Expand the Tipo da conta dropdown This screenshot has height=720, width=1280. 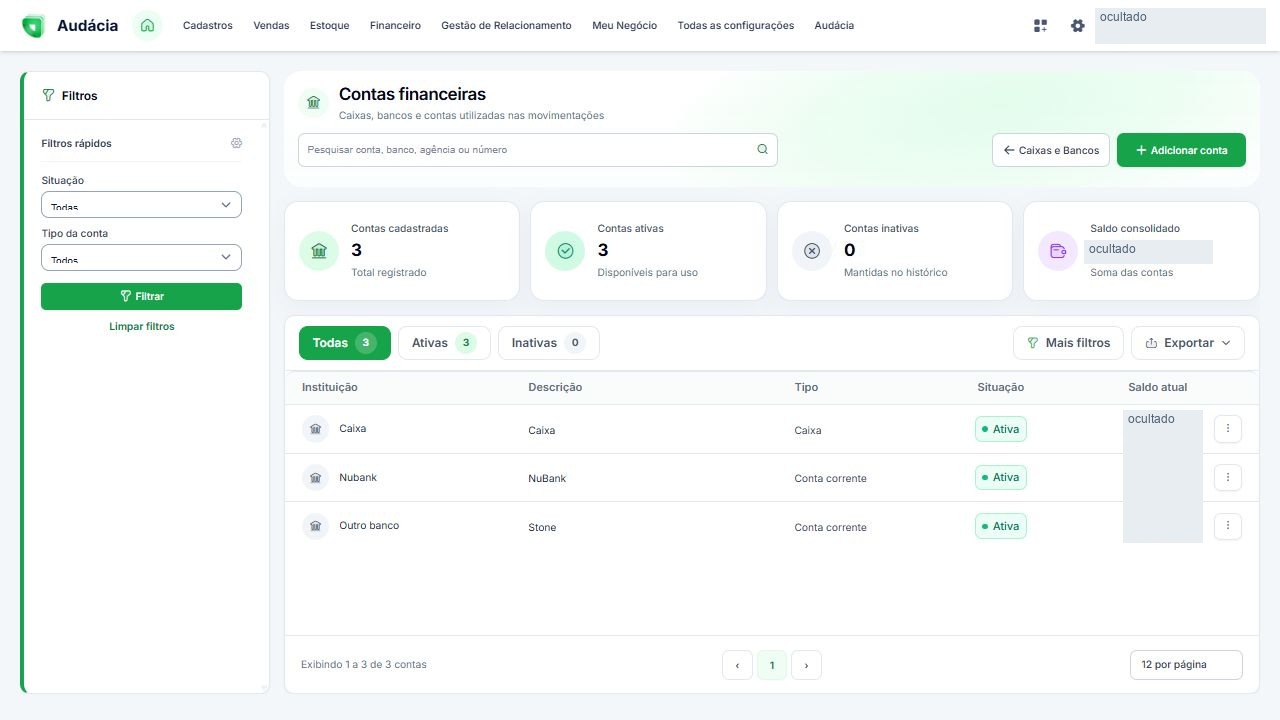141,257
